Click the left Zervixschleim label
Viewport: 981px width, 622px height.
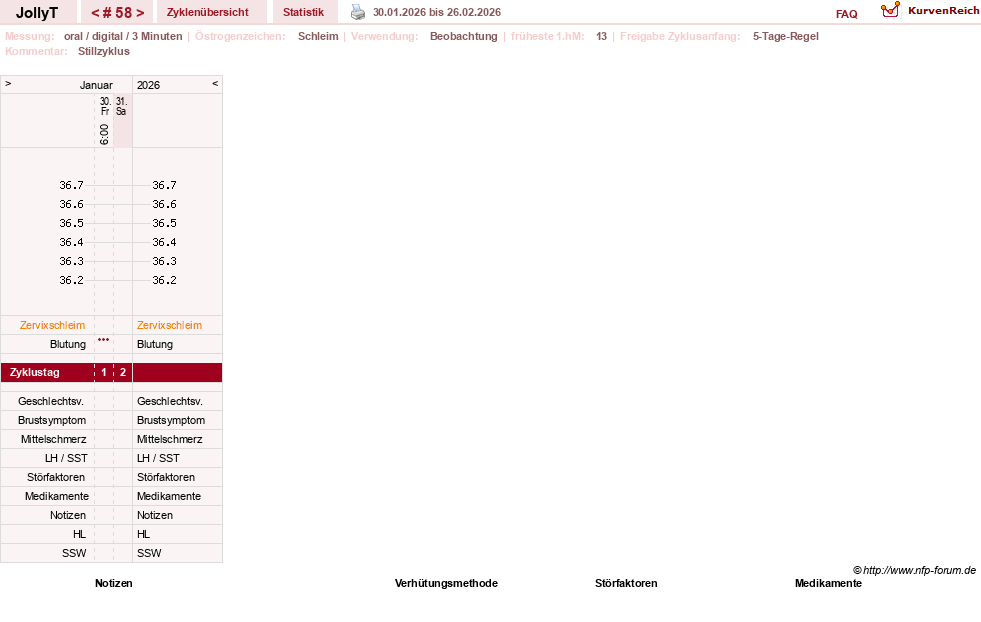[53, 325]
